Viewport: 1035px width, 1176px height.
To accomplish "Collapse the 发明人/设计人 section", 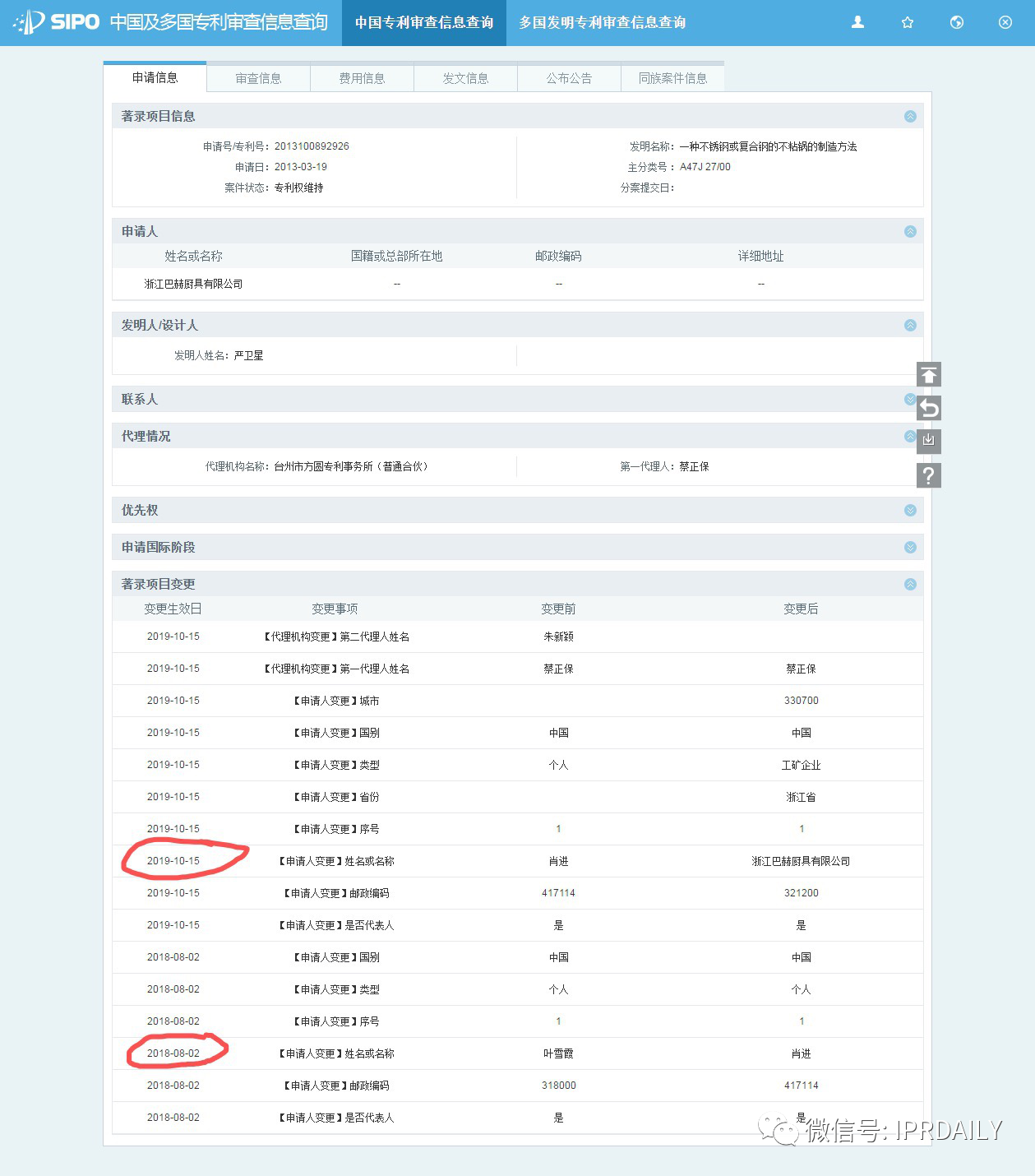I will (910, 325).
